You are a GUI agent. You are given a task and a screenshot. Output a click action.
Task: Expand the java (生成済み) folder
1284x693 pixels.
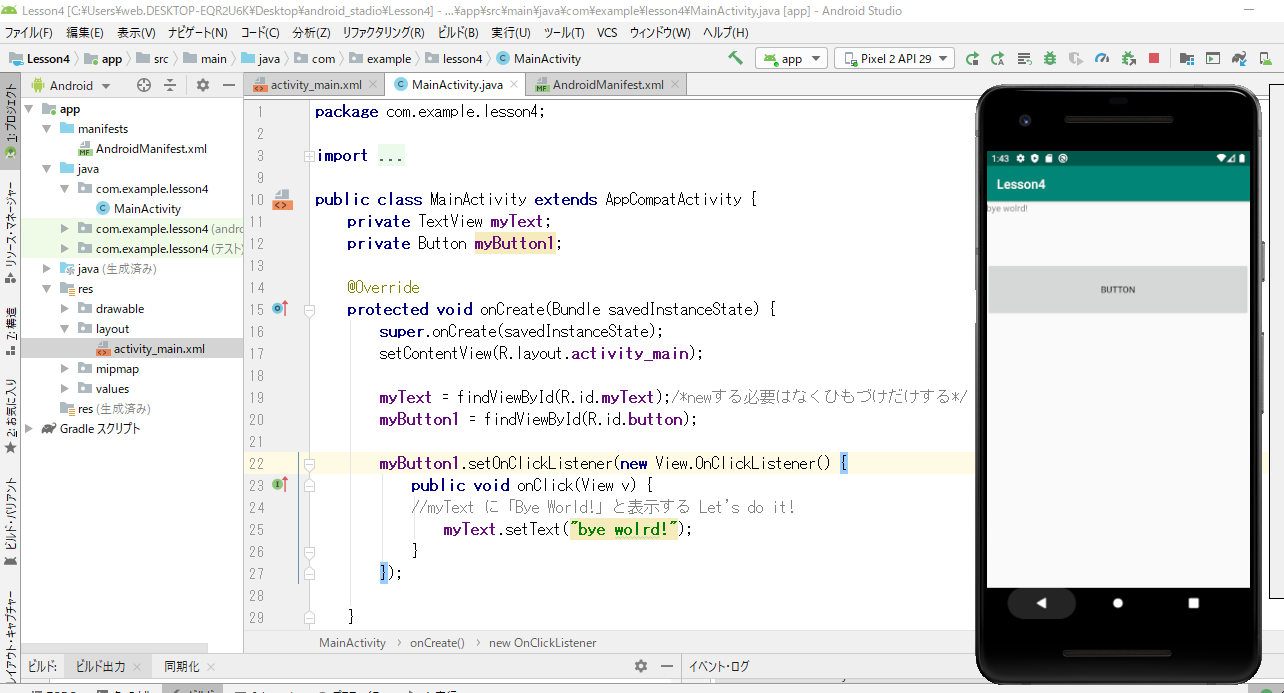point(47,269)
